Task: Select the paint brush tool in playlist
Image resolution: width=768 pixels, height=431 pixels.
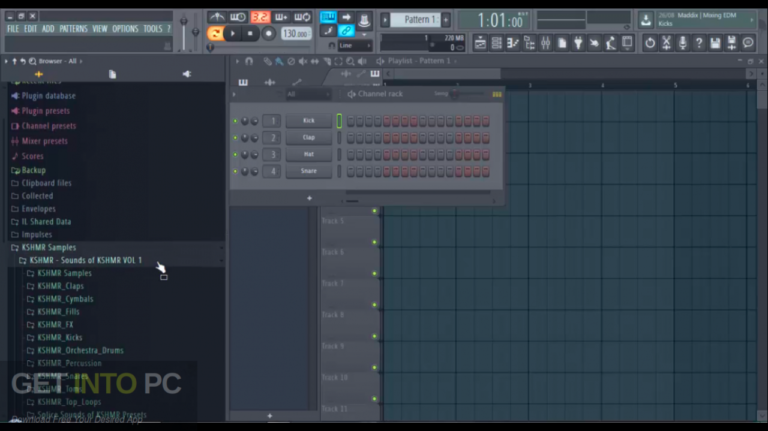Action: click(x=279, y=61)
